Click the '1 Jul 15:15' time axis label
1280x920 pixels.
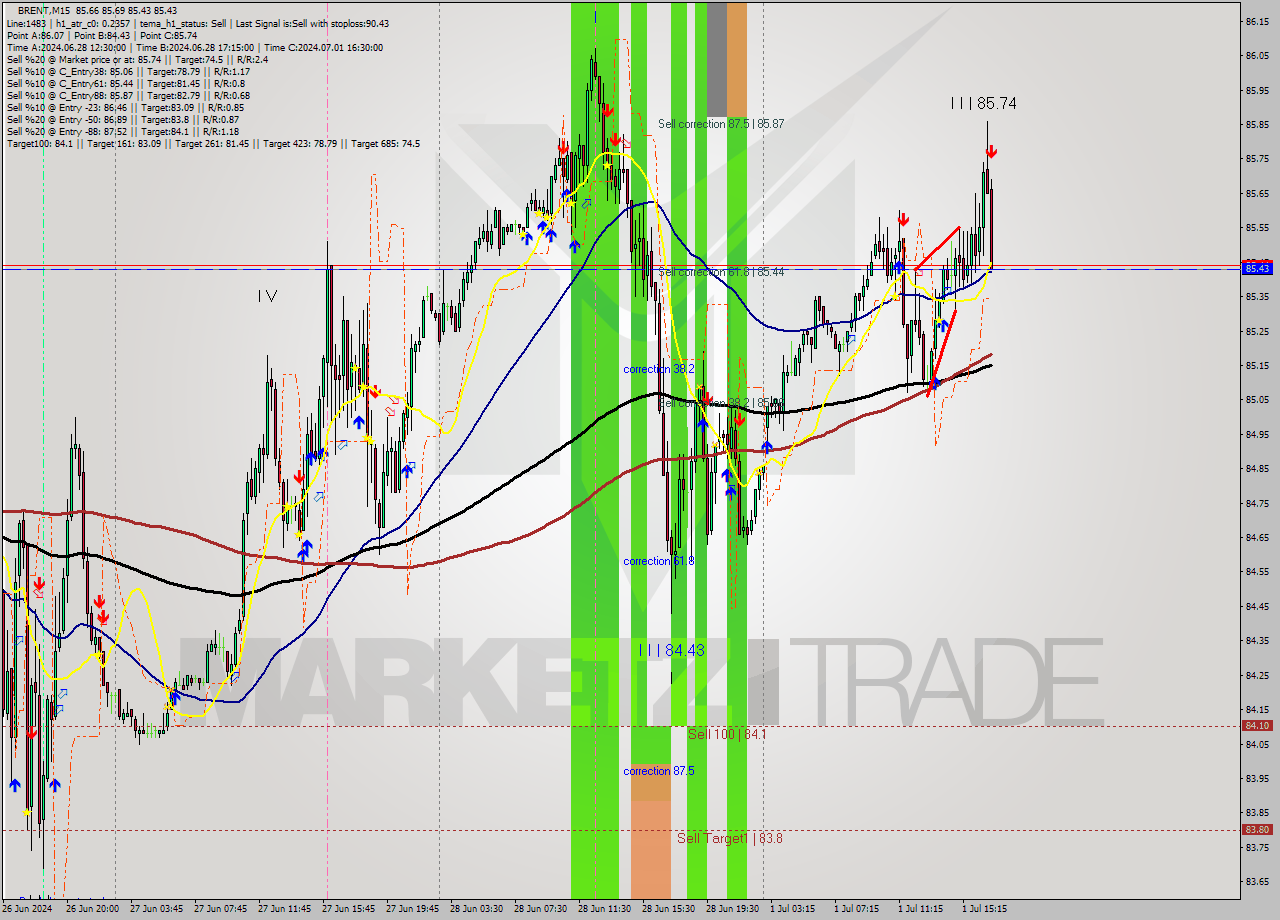(x=985, y=909)
